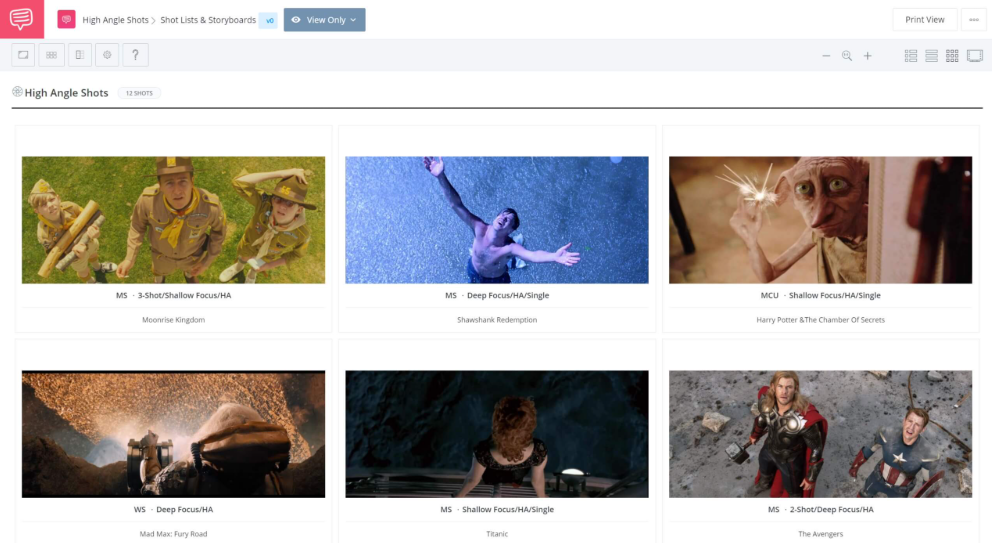Click the Print View button
Viewport: 992px width, 543px height.
(x=924, y=20)
